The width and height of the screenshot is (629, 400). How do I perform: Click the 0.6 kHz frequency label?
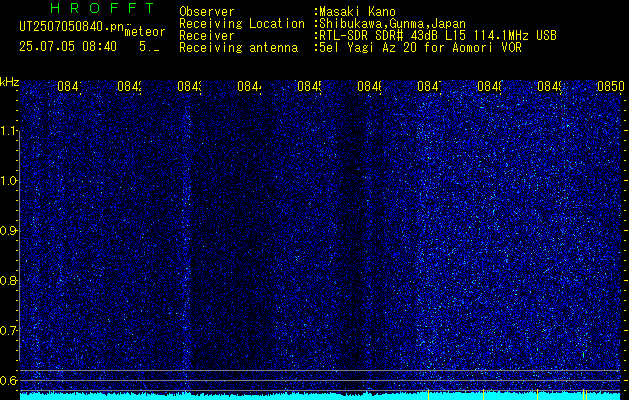[x=9, y=380]
